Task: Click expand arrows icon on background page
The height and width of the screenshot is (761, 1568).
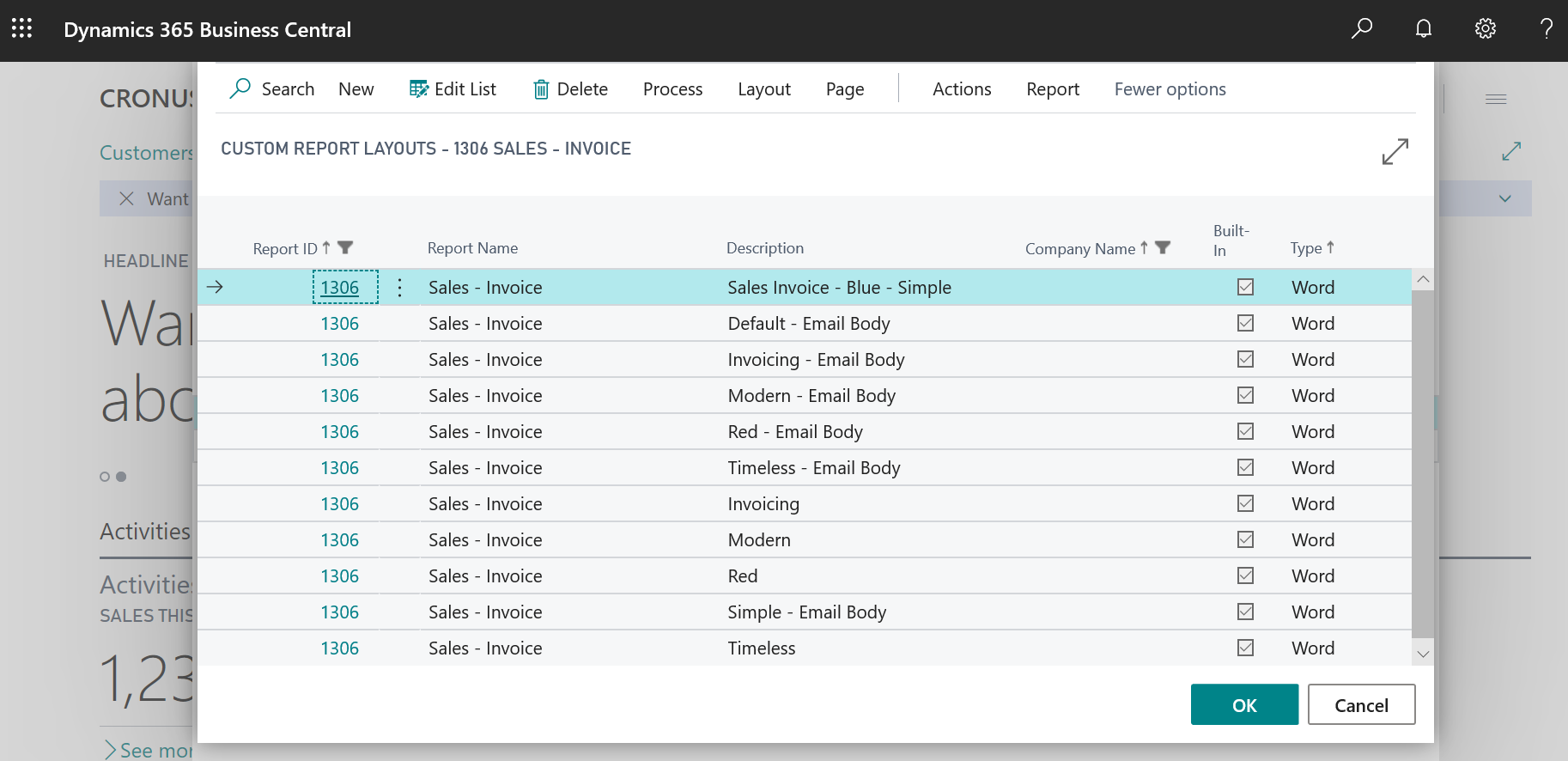Action: [1511, 151]
